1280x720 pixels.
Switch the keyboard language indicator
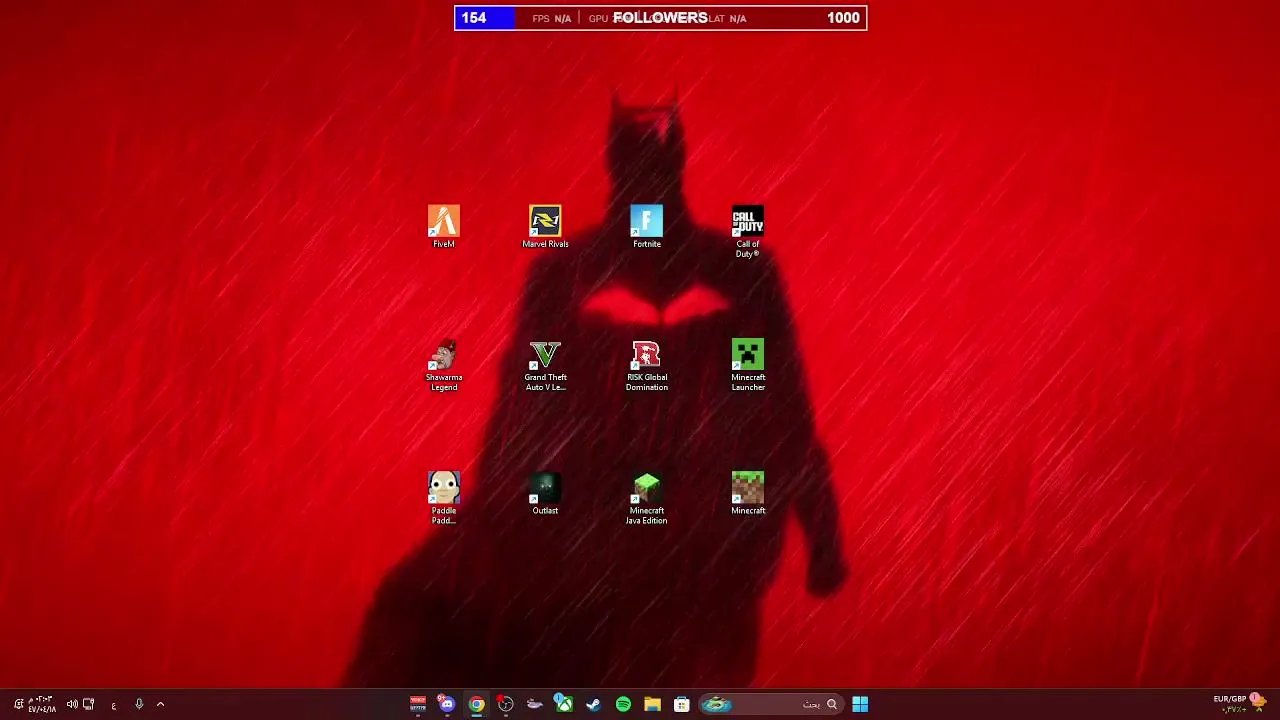click(x=114, y=705)
